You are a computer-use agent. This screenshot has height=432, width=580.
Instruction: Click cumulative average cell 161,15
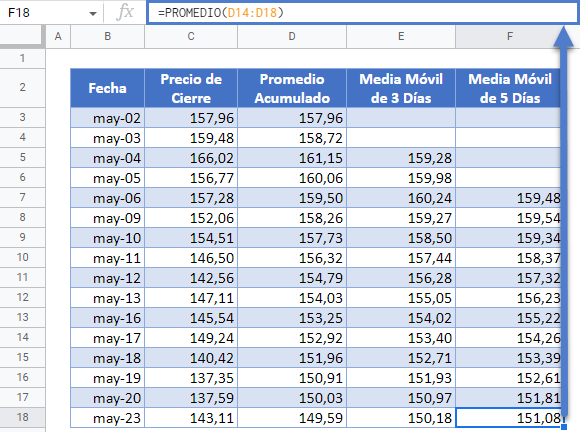coord(292,158)
